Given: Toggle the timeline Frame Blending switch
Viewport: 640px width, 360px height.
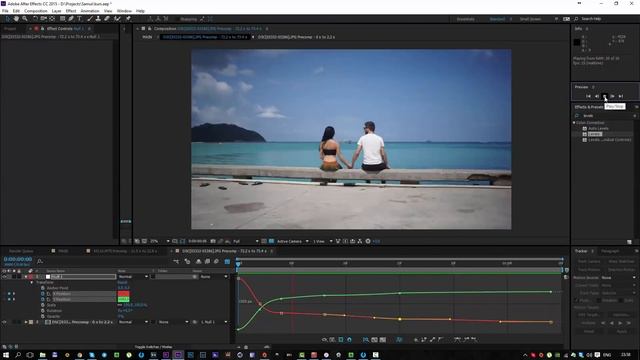Looking at the screenshot, I should [207, 261].
